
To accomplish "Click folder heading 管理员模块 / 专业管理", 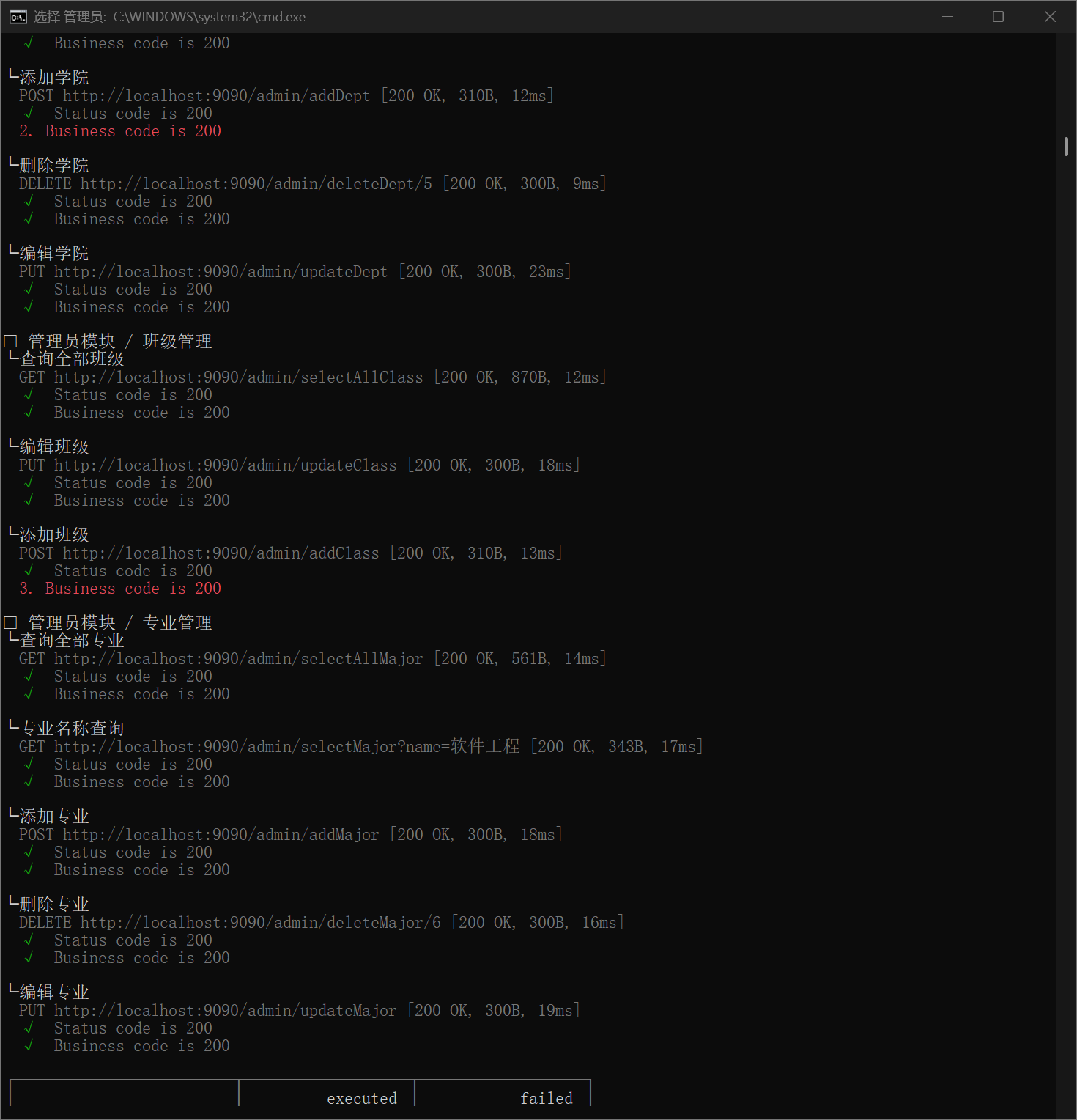I will 108,622.
